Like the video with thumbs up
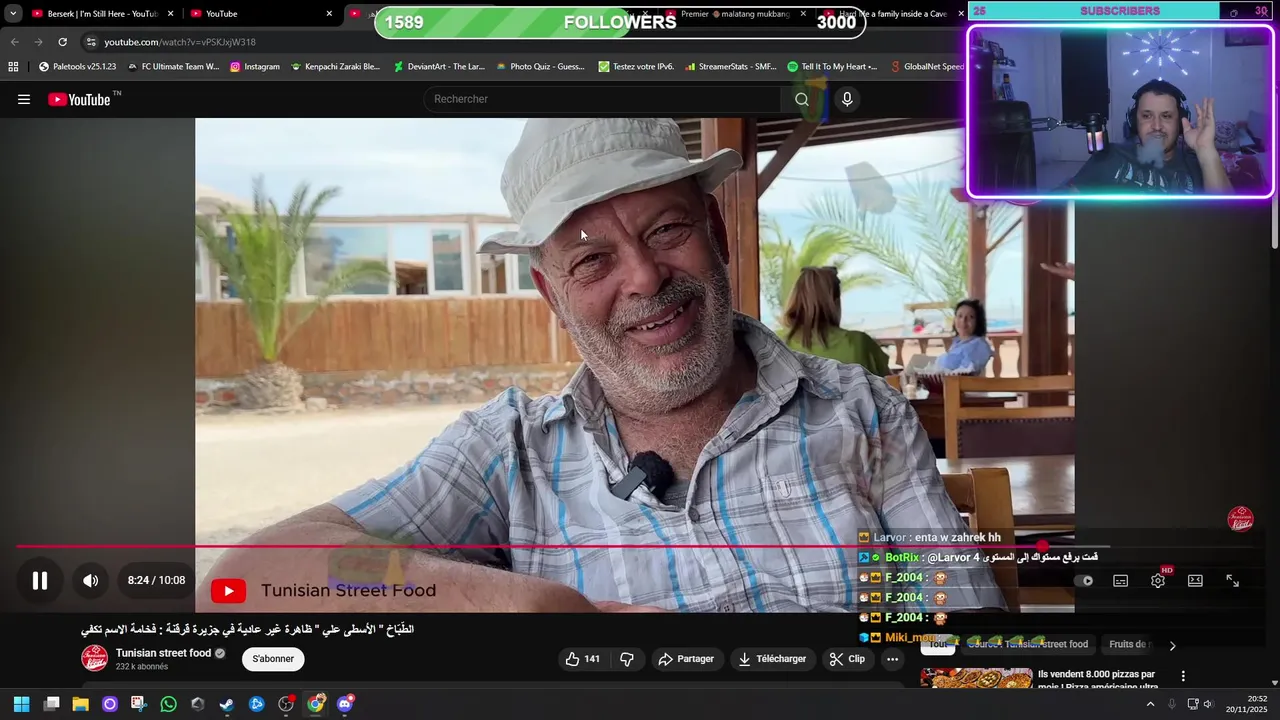The image size is (1280, 720). pyautogui.click(x=582, y=659)
